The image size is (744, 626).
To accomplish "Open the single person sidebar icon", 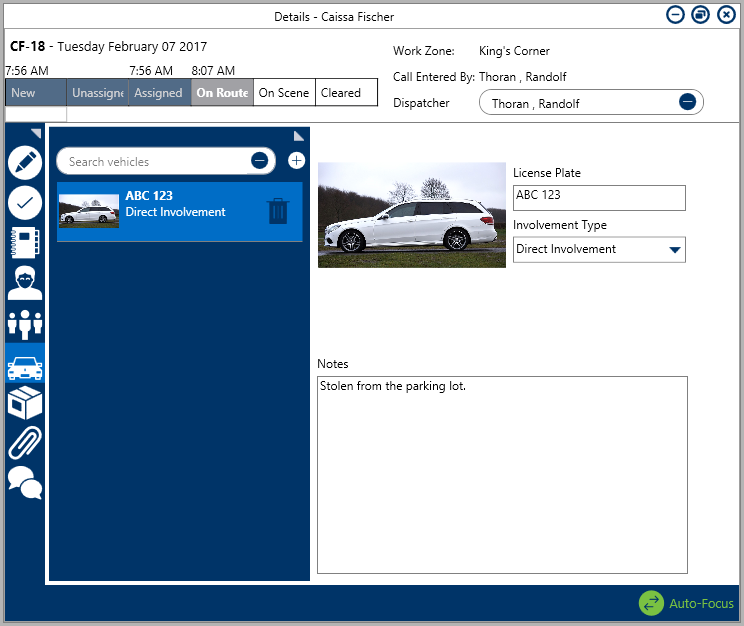I will 25,283.
